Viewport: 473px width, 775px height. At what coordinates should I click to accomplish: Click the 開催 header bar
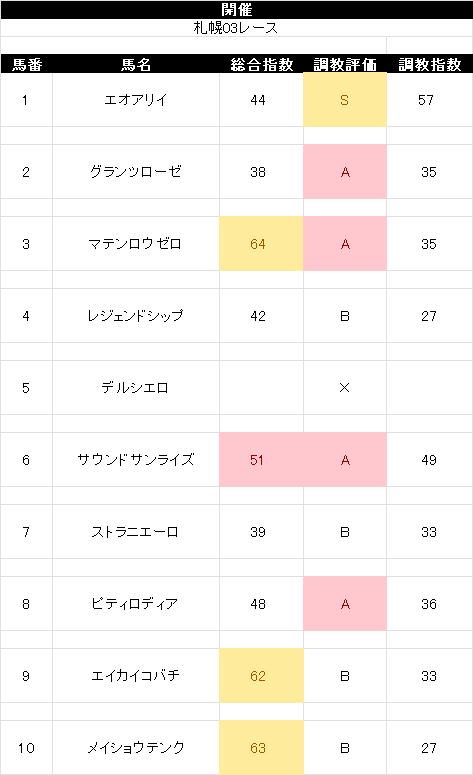coord(236,9)
